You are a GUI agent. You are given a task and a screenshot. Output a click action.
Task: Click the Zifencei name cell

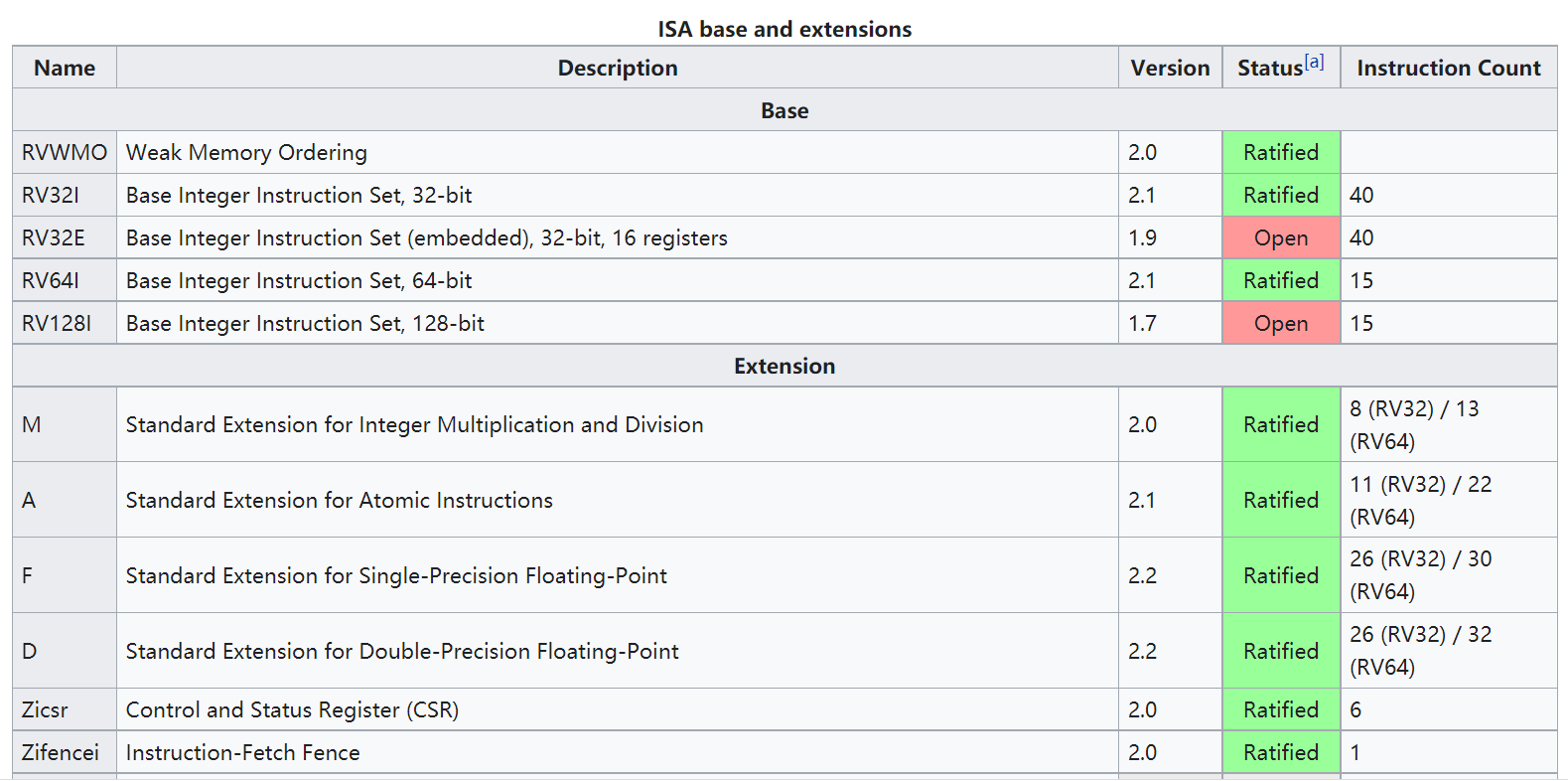pos(61,753)
